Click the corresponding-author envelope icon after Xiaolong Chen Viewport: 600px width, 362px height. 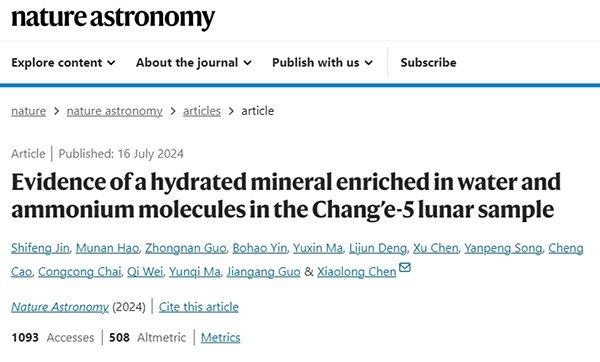(404, 267)
